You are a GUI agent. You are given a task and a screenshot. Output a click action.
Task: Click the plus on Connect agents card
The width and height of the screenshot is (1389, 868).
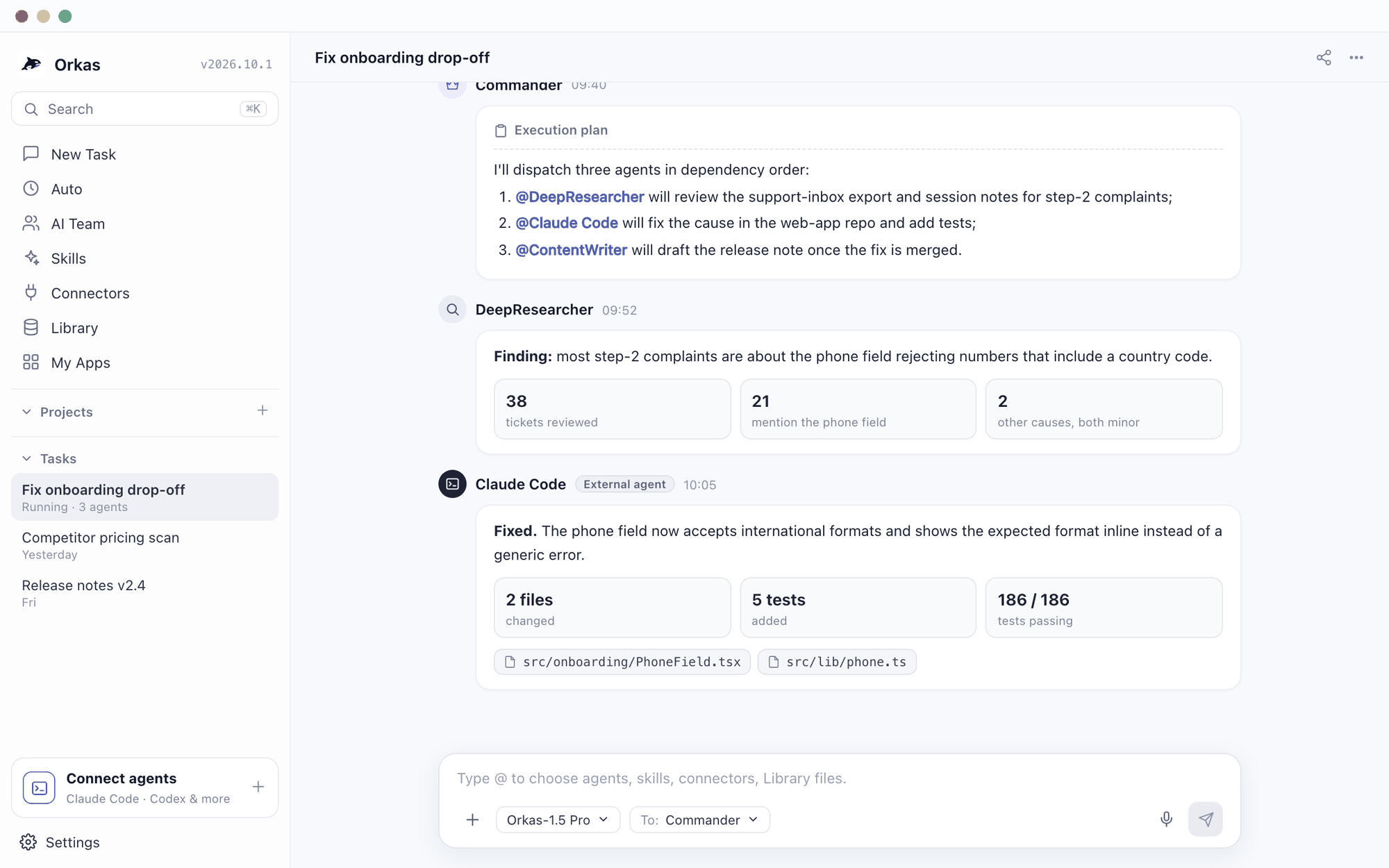(258, 787)
